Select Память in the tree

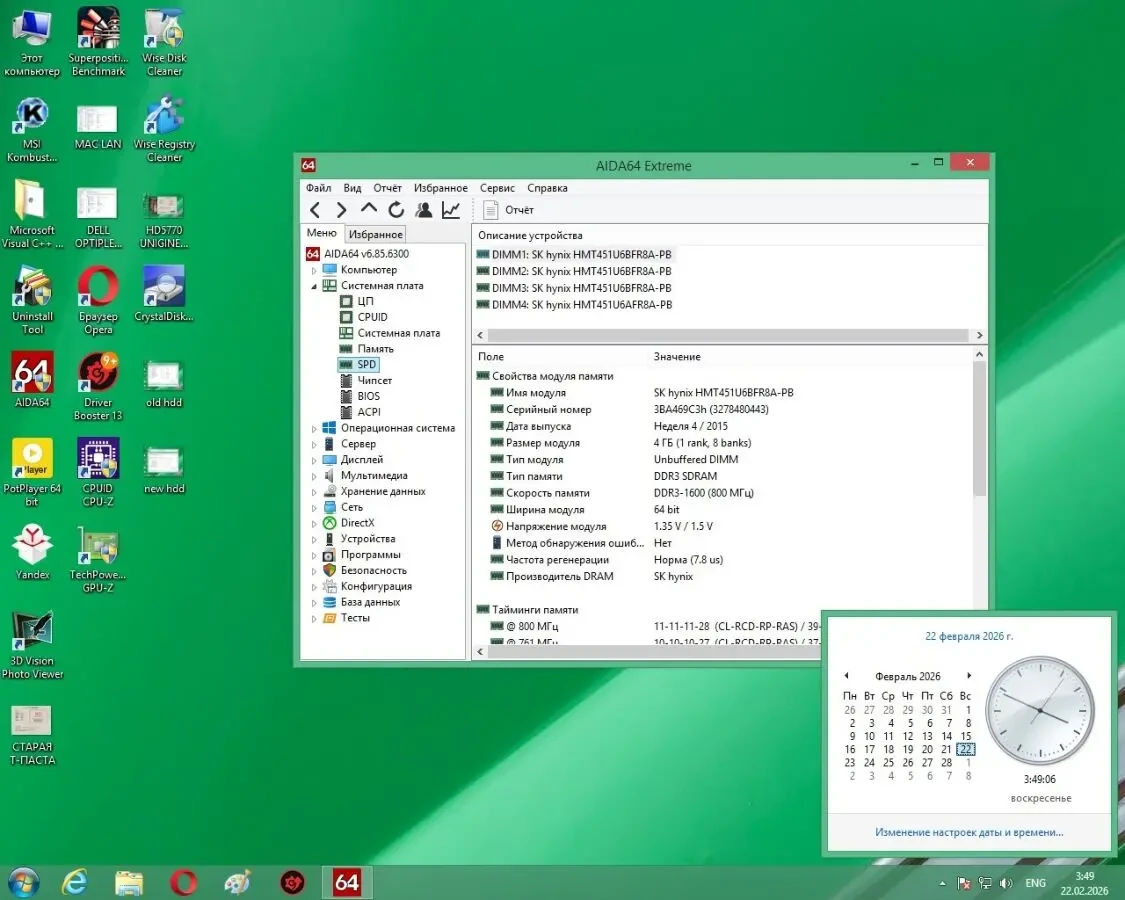click(375, 349)
